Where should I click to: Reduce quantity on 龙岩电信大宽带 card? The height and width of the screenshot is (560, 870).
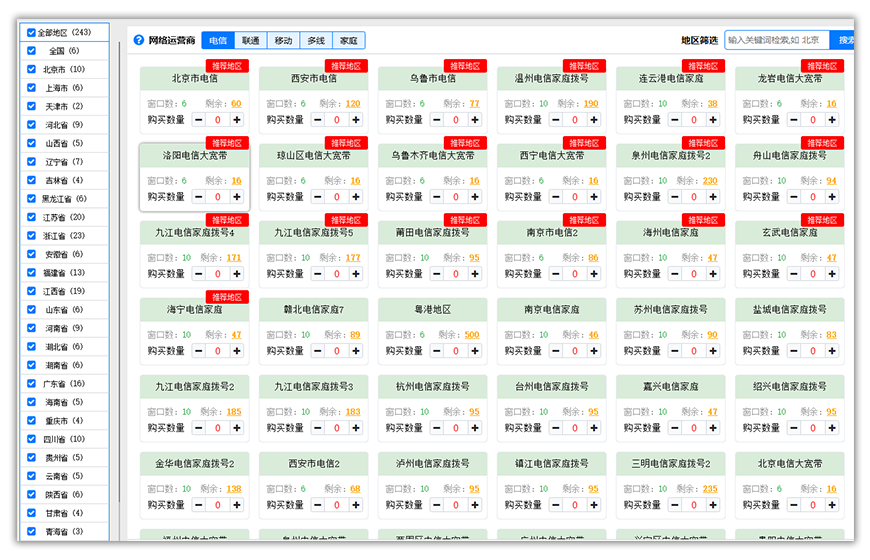pos(794,119)
